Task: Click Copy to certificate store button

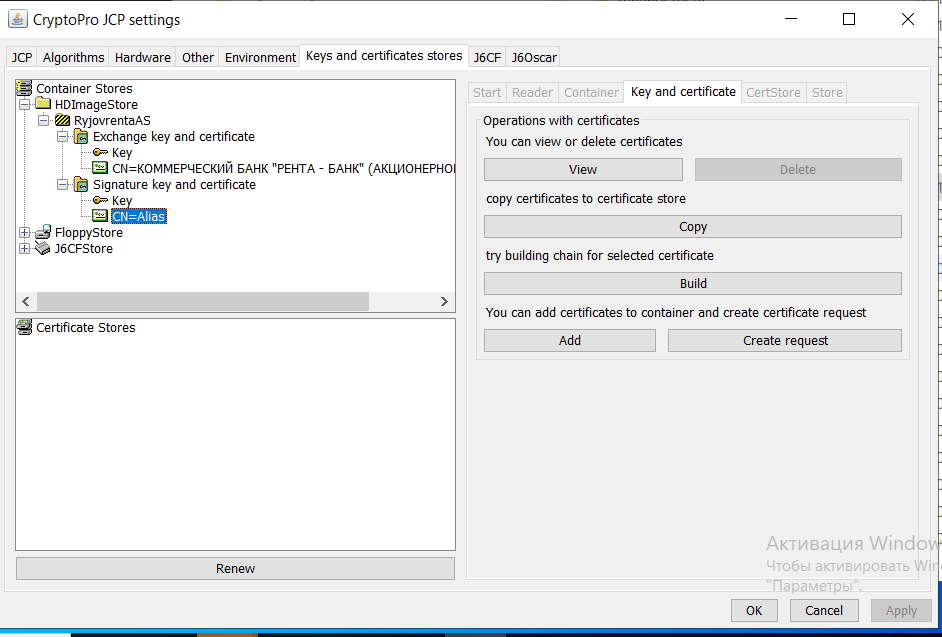Action: point(693,227)
